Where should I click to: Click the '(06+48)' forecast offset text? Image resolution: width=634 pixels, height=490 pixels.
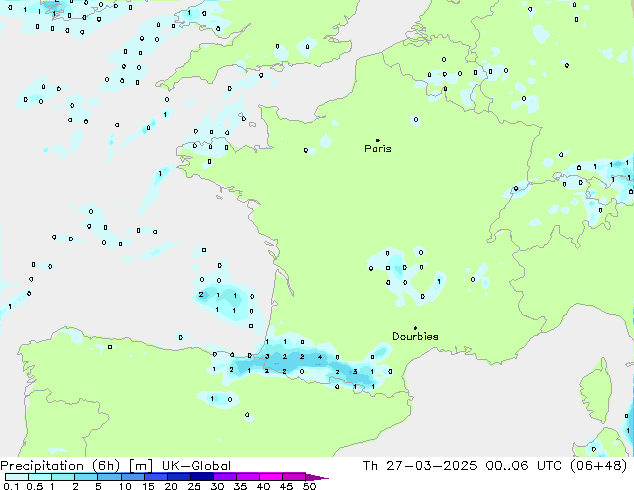tap(598, 466)
